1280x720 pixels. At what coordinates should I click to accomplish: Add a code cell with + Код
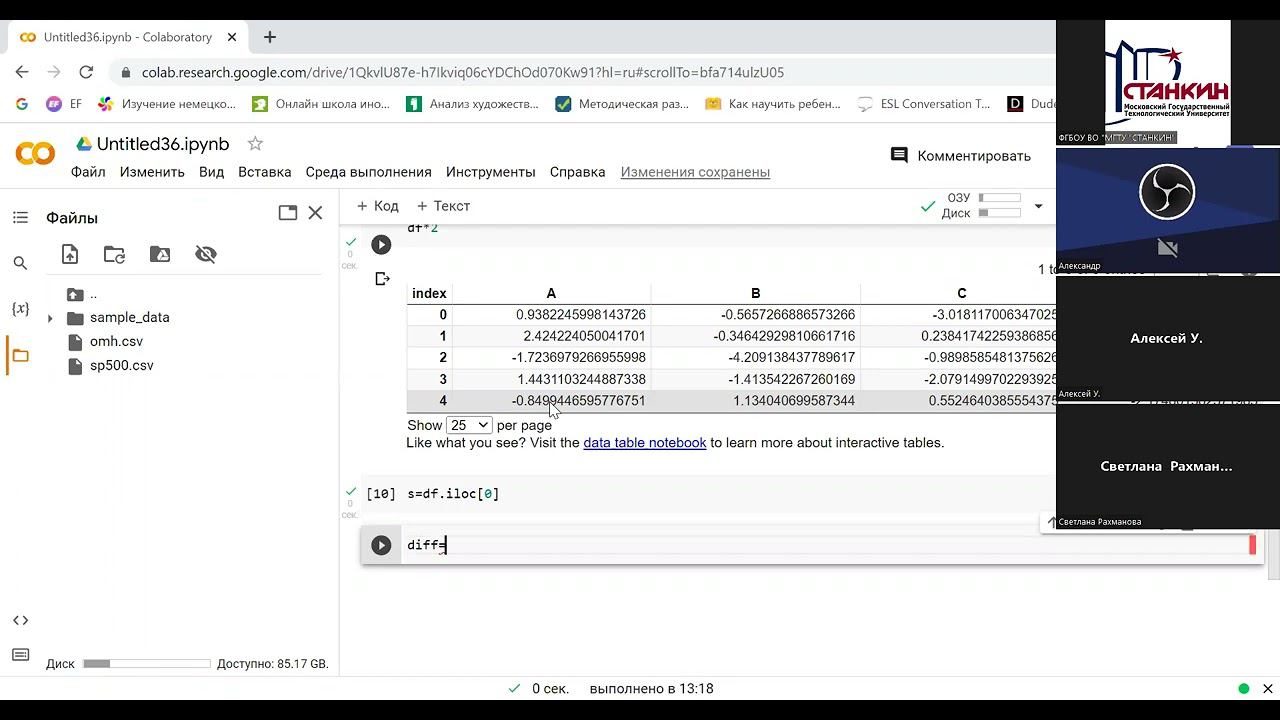click(x=377, y=206)
